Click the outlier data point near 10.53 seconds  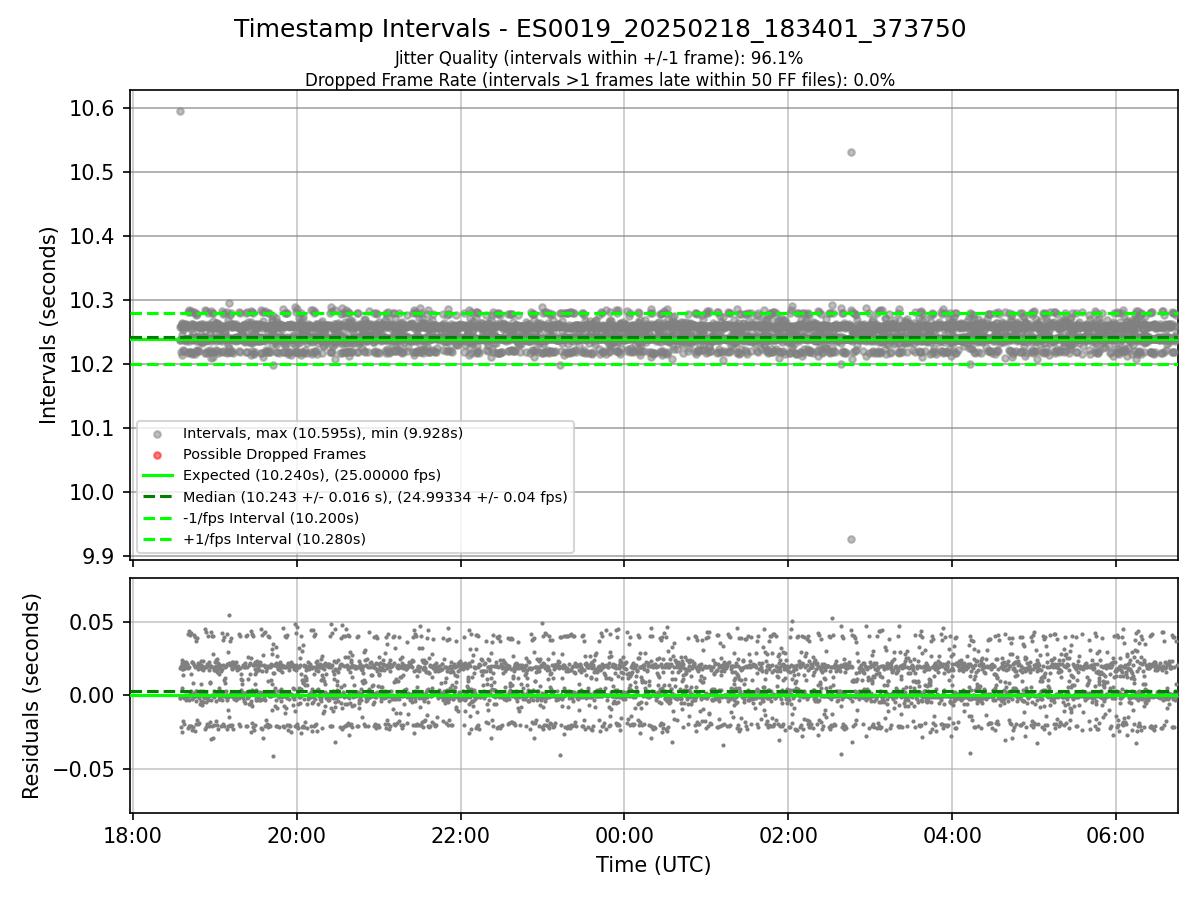click(851, 152)
